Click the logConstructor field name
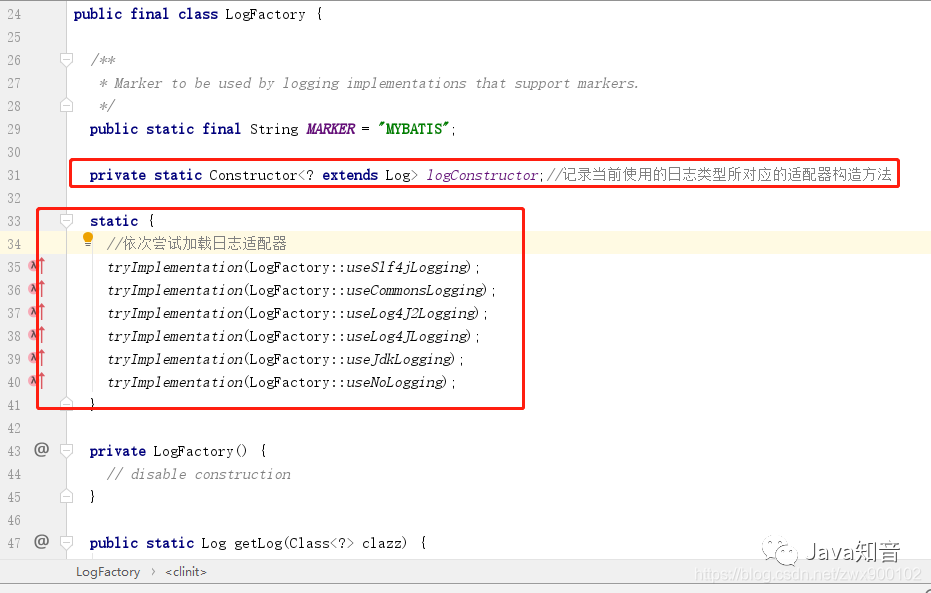Screen dimensions: 931x593 pyautogui.click(x=482, y=175)
